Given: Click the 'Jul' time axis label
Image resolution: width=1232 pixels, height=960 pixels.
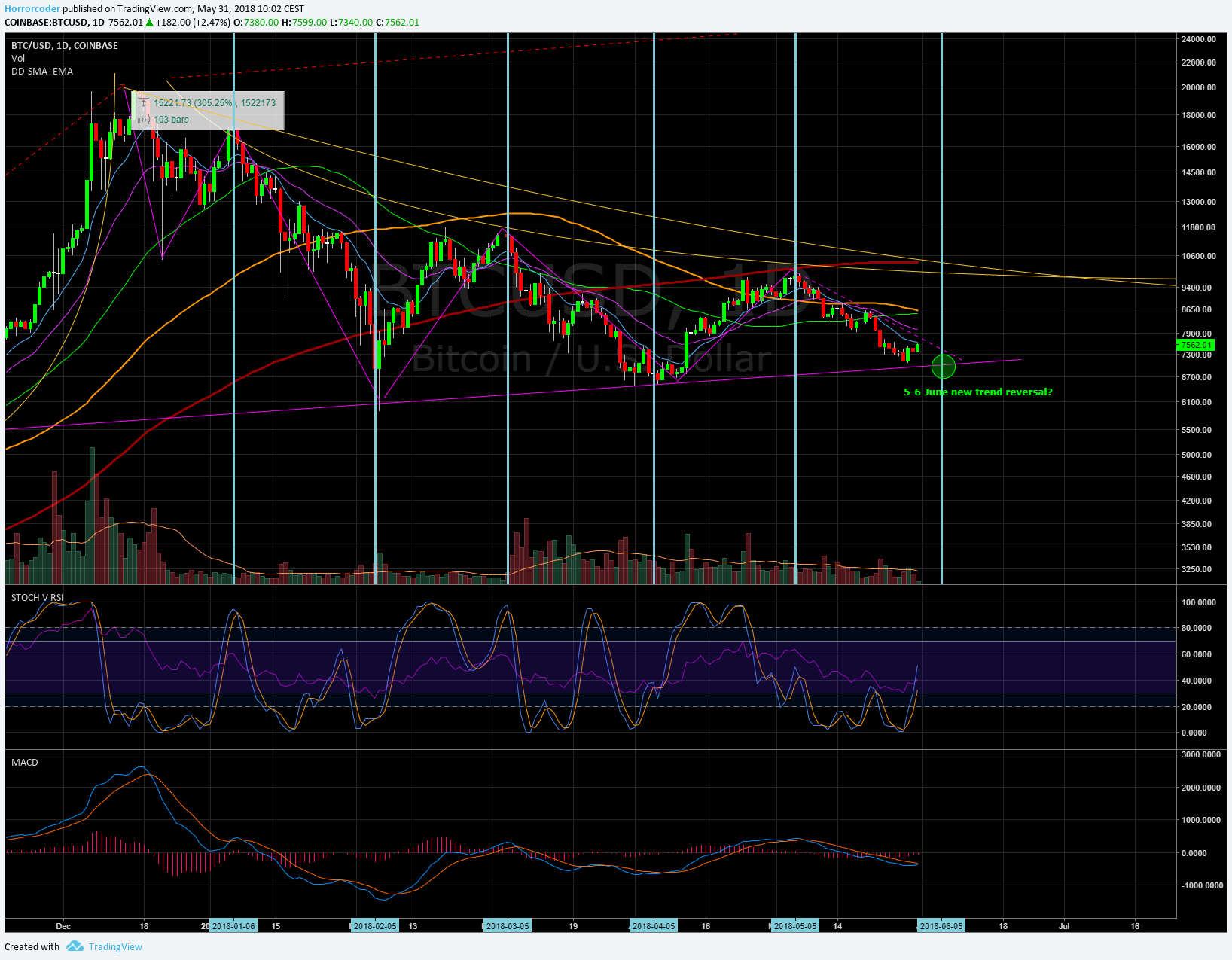Looking at the screenshot, I should (x=1064, y=926).
